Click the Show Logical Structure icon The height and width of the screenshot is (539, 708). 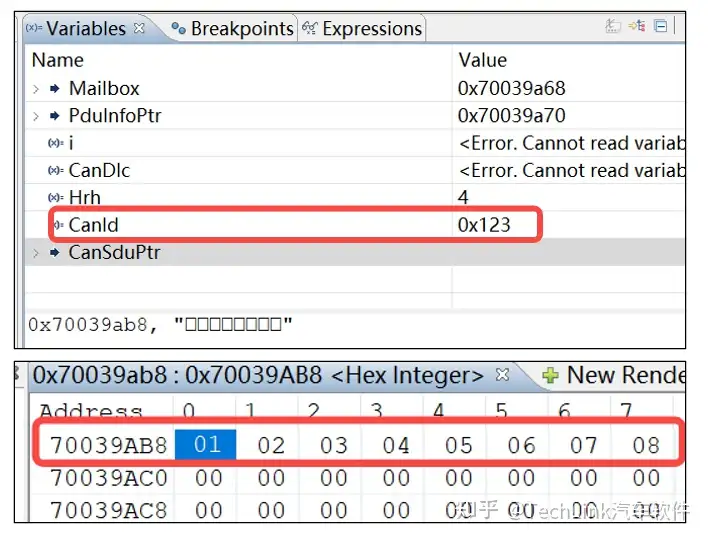[x=637, y=27]
